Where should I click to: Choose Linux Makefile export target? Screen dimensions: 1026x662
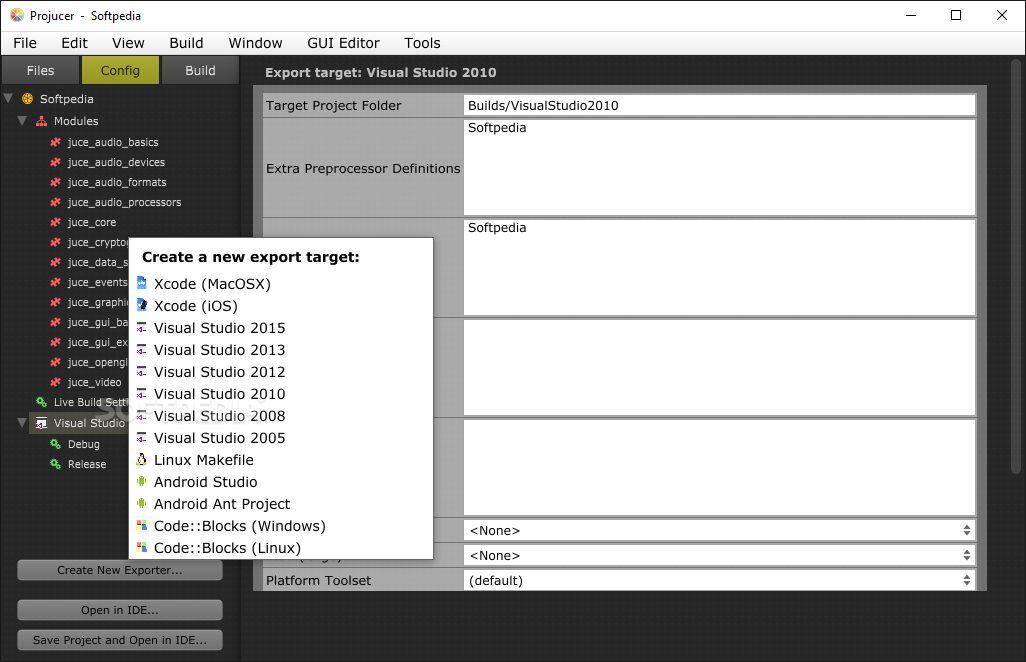(281, 460)
